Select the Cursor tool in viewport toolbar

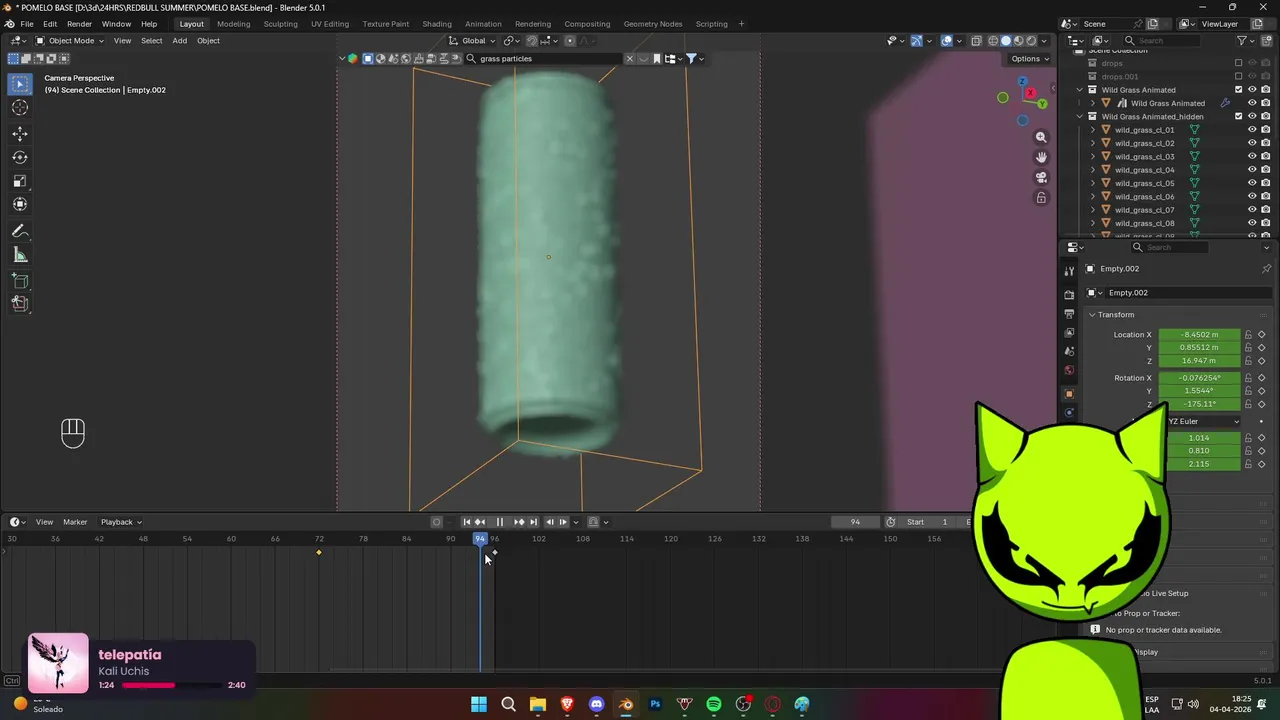[20, 108]
